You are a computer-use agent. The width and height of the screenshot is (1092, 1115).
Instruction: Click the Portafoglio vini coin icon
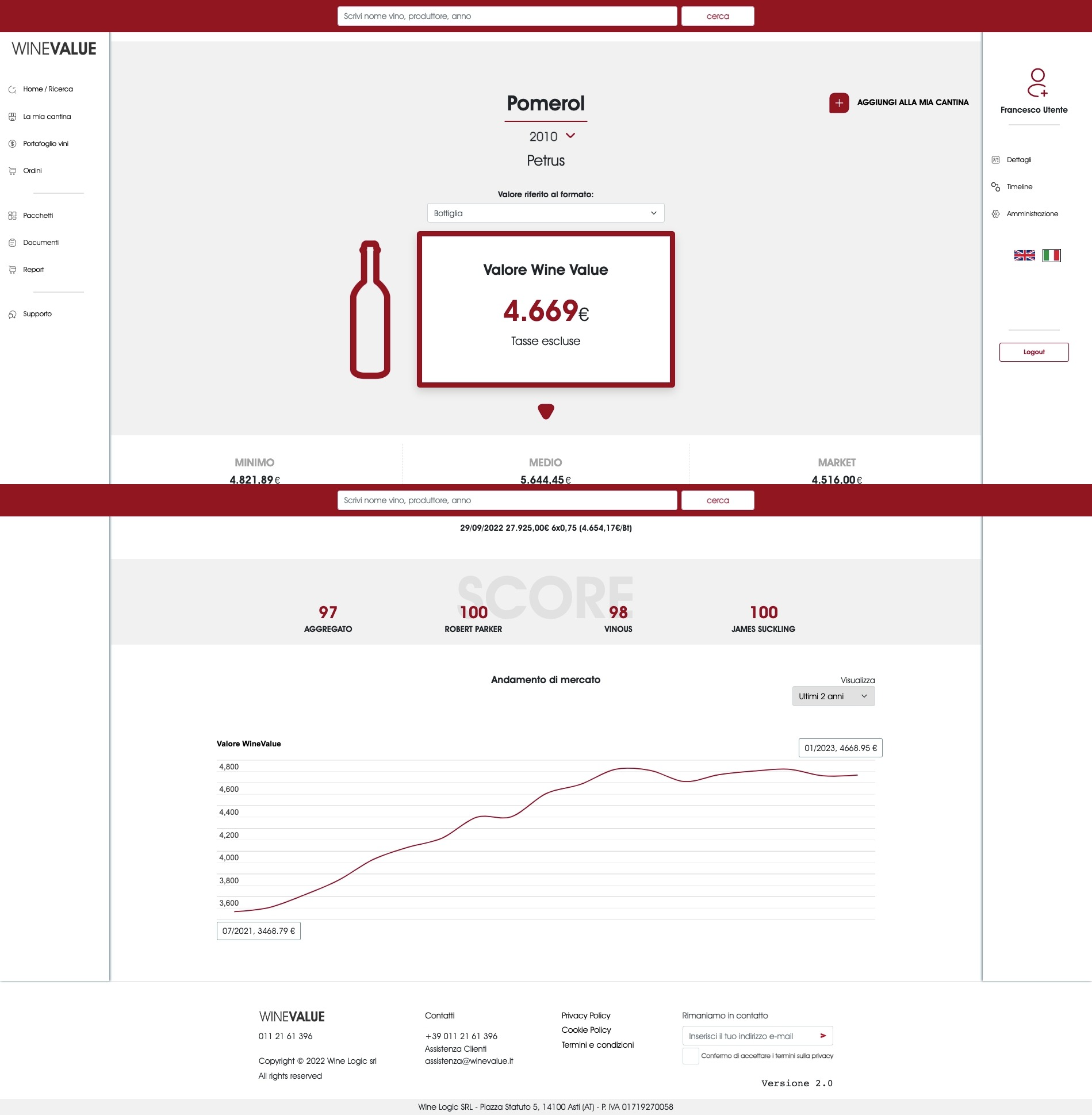click(x=12, y=144)
